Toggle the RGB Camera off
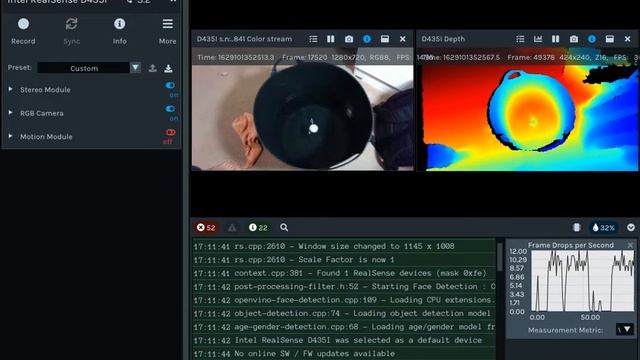640x360 pixels. 170,109
